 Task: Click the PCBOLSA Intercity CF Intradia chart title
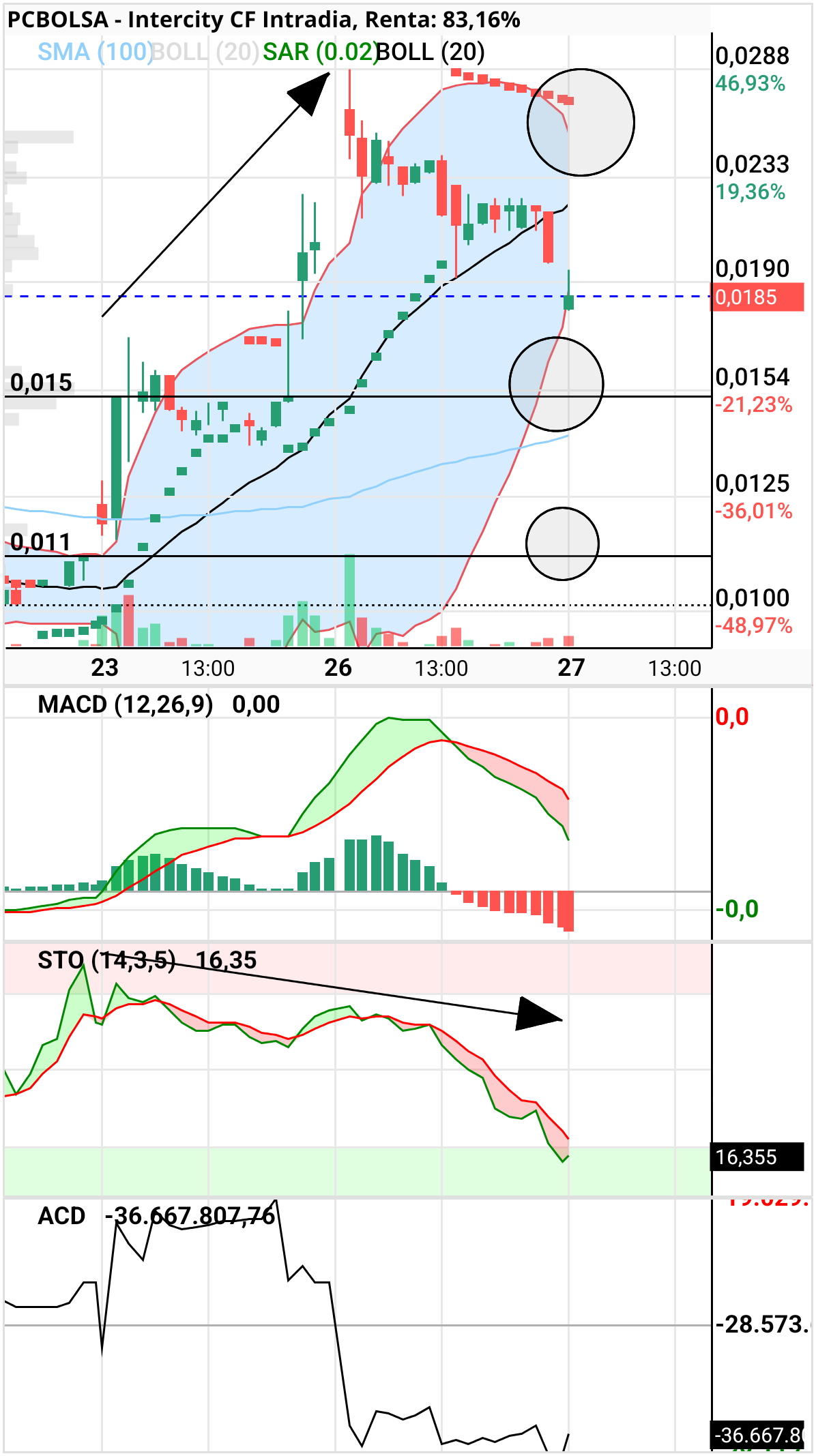(x=263, y=20)
